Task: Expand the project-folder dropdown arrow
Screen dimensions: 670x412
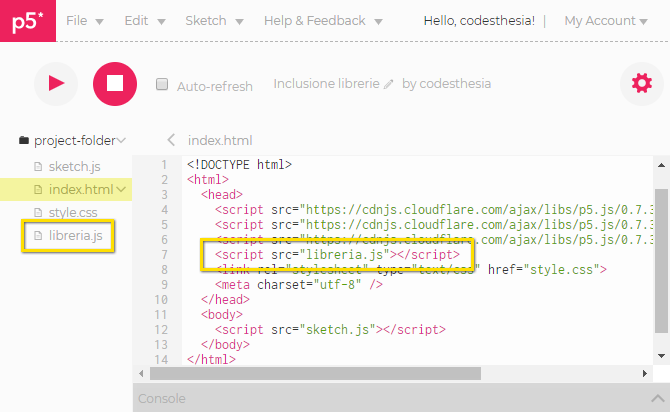Action: click(x=121, y=141)
